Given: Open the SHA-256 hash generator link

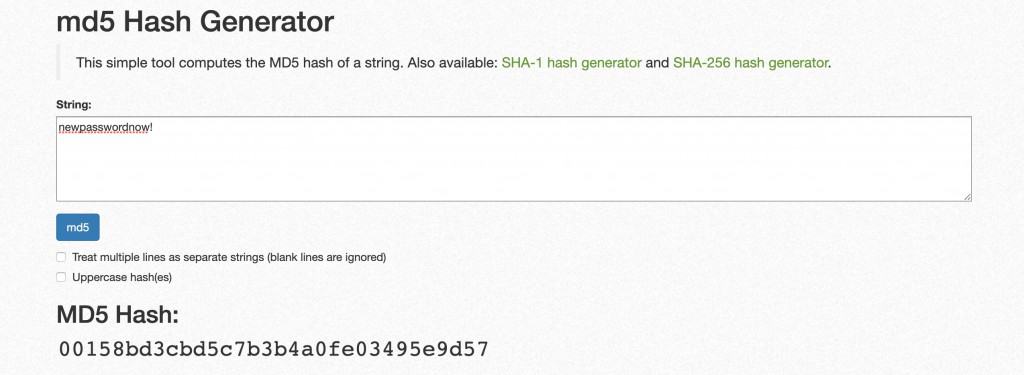Looking at the screenshot, I should point(750,63).
